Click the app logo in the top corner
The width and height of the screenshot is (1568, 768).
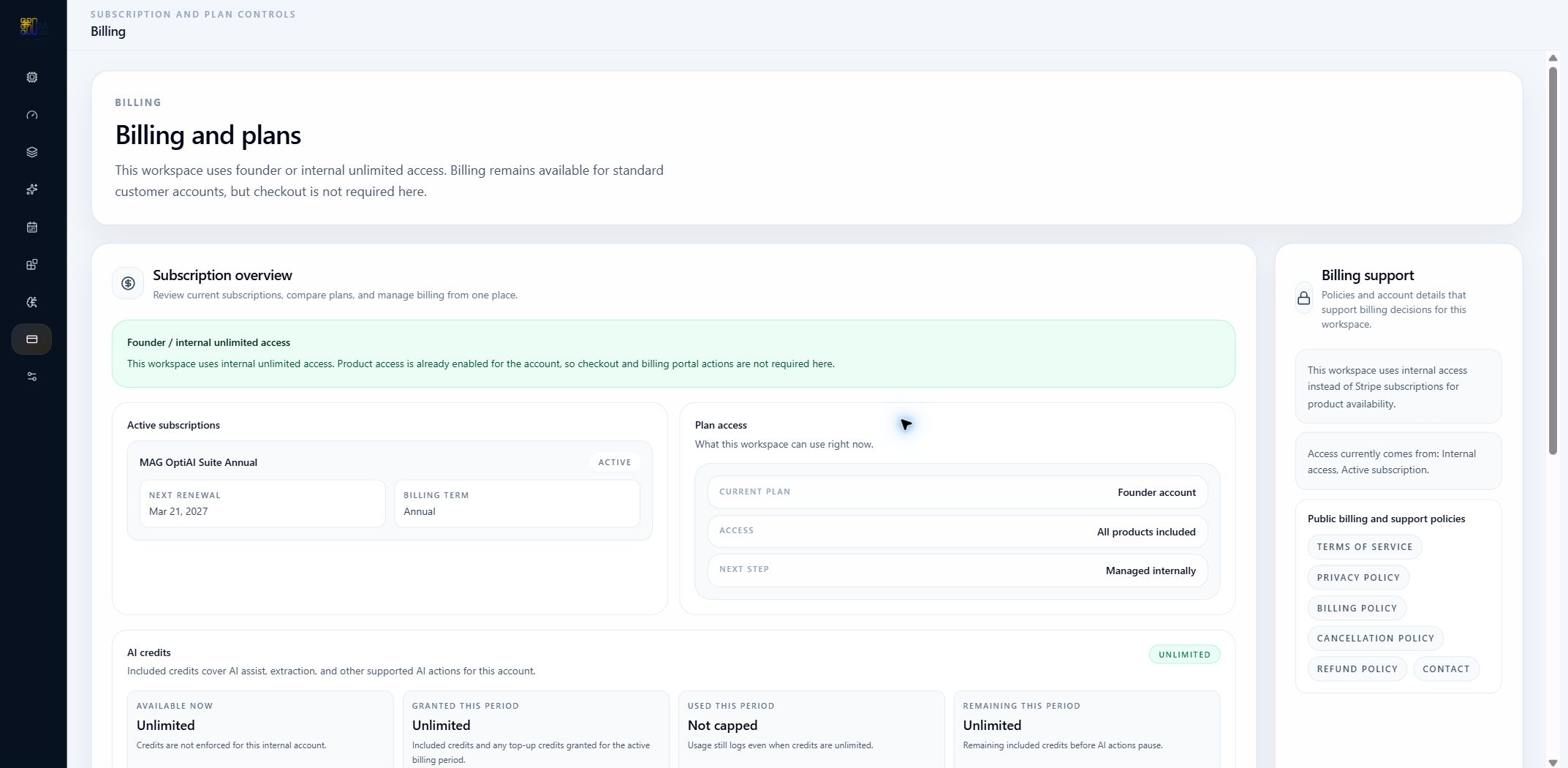[33, 27]
